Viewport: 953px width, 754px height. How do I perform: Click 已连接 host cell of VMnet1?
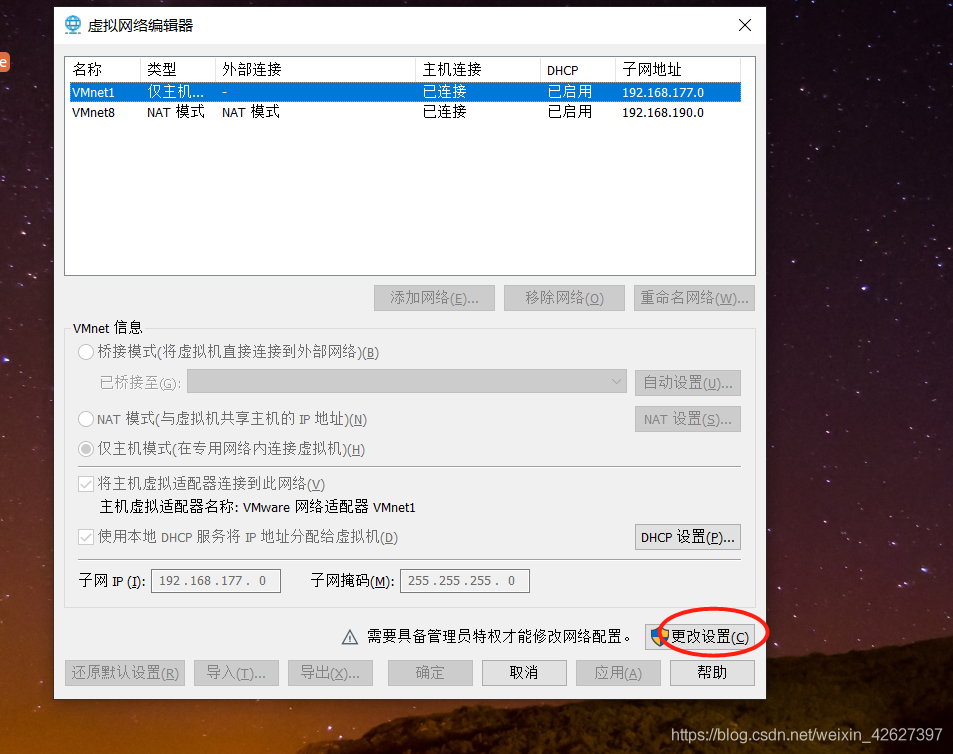coord(444,92)
